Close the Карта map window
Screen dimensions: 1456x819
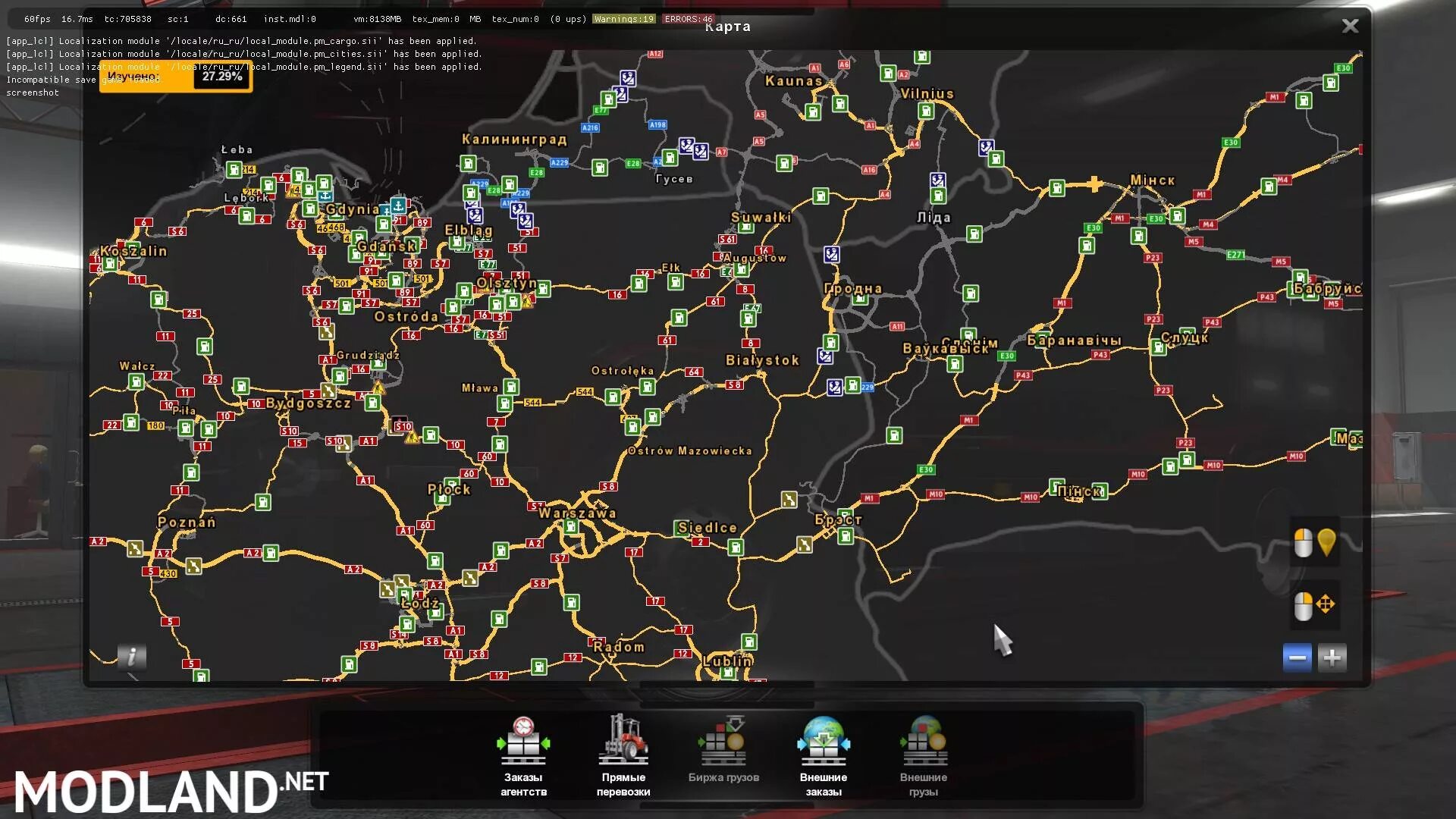pyautogui.click(x=1350, y=26)
